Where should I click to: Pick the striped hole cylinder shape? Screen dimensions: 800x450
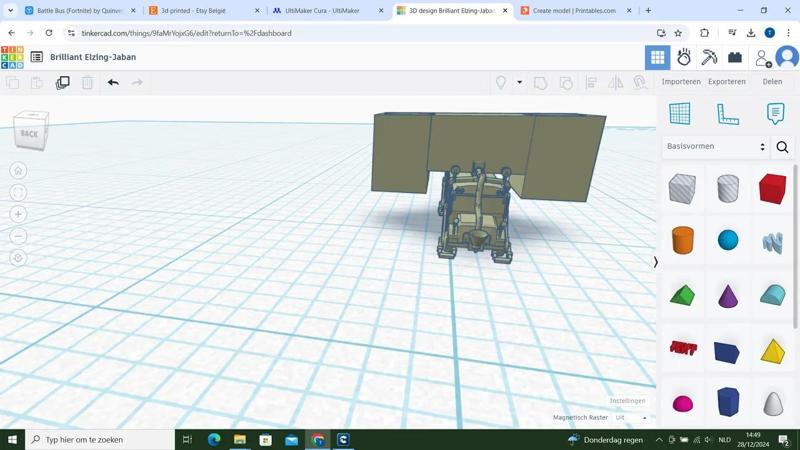pyautogui.click(x=728, y=188)
